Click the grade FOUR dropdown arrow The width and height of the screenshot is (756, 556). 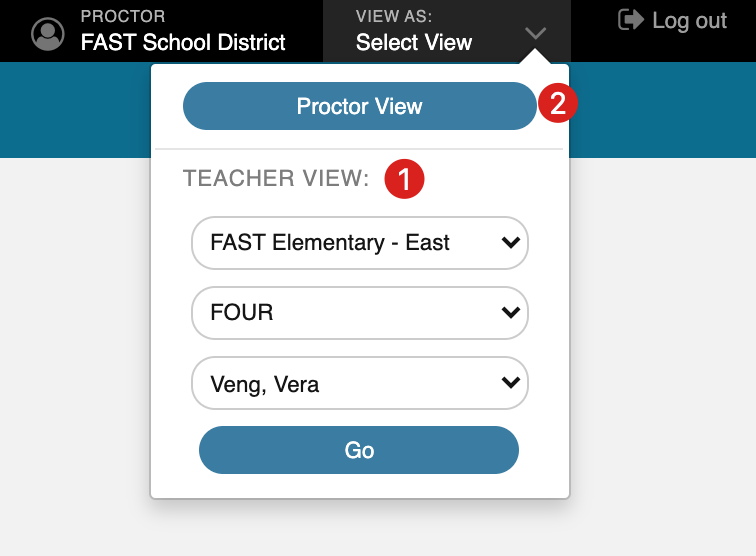[x=511, y=312]
